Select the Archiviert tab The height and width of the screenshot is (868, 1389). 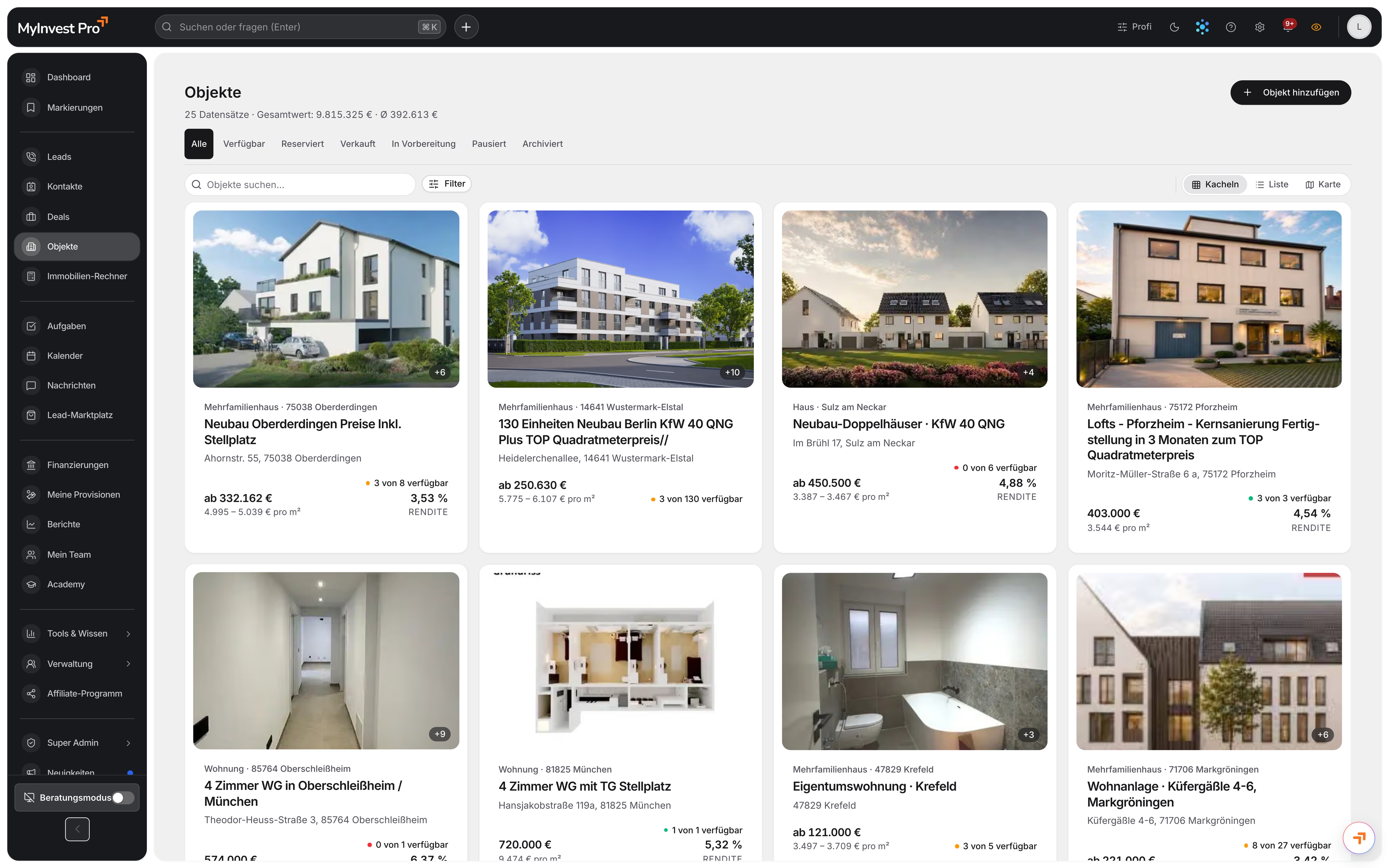[x=543, y=144]
